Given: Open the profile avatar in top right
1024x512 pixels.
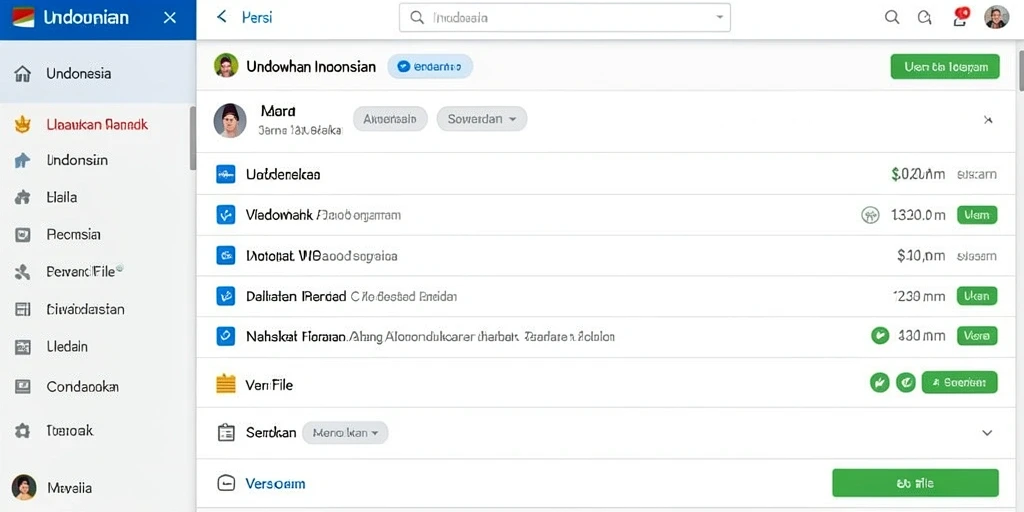Looking at the screenshot, I should click(x=997, y=17).
